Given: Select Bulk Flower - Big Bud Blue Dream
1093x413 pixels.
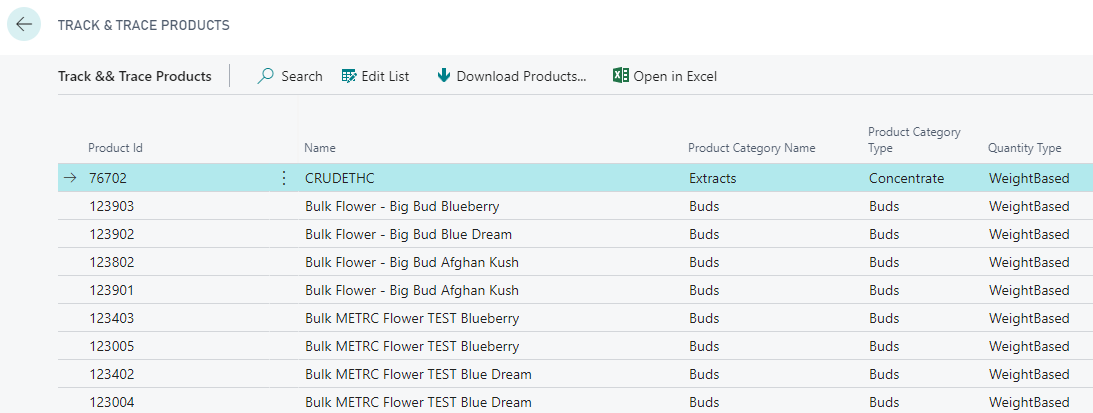Looking at the screenshot, I should [x=408, y=234].
